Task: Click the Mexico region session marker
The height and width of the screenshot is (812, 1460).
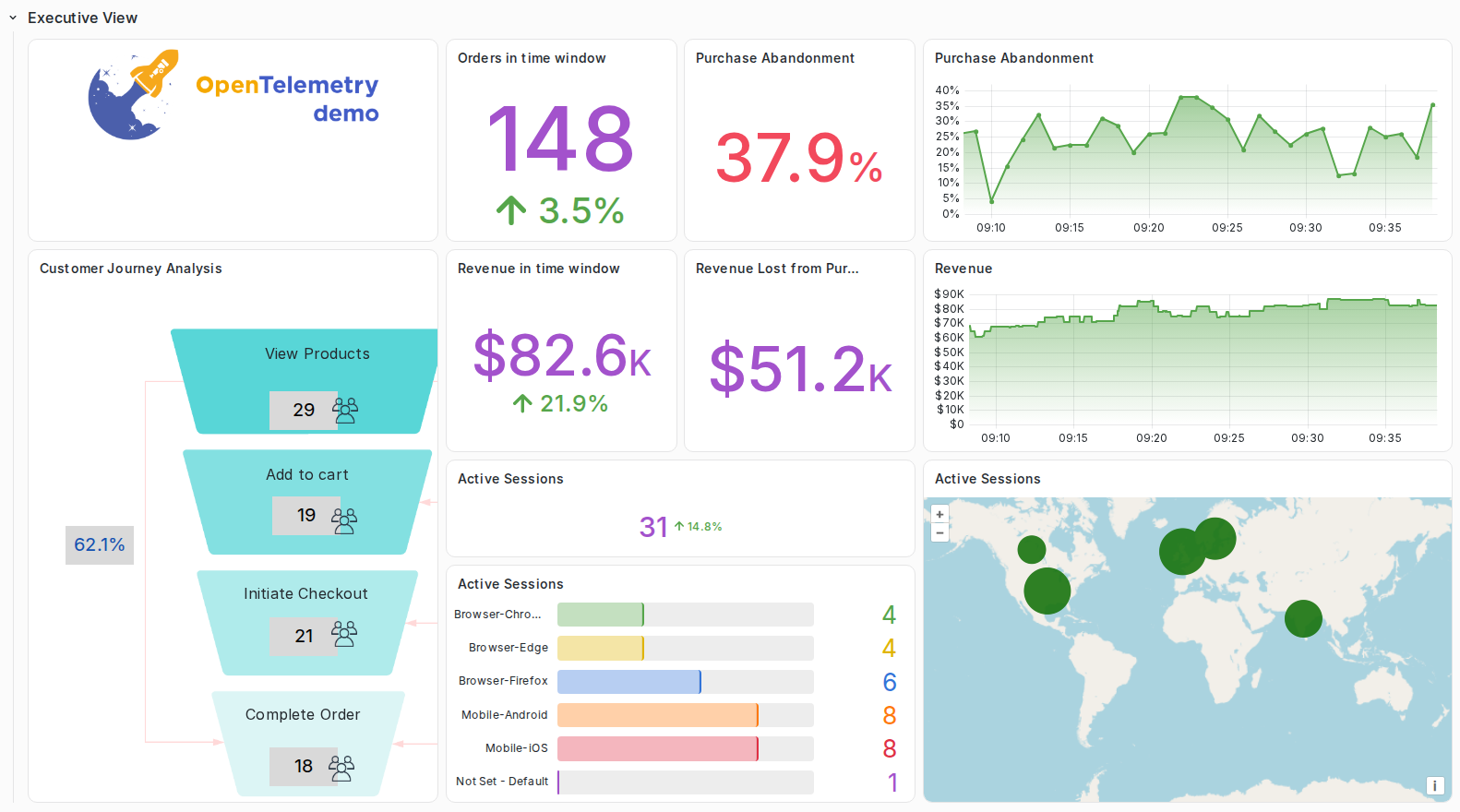Action: 1047,591
